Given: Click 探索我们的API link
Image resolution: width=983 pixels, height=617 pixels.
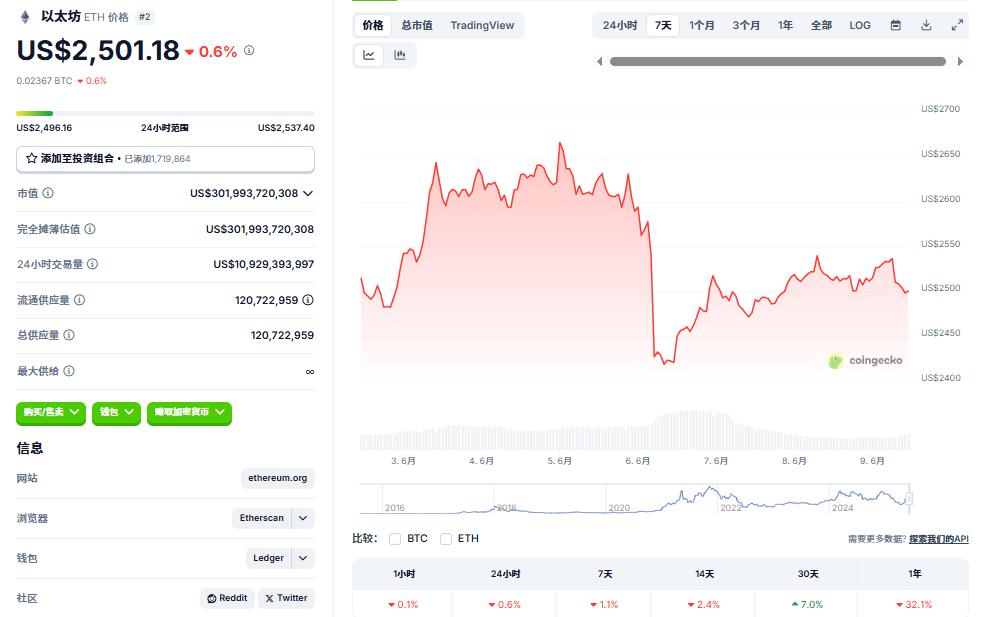Looking at the screenshot, I should (x=938, y=539).
